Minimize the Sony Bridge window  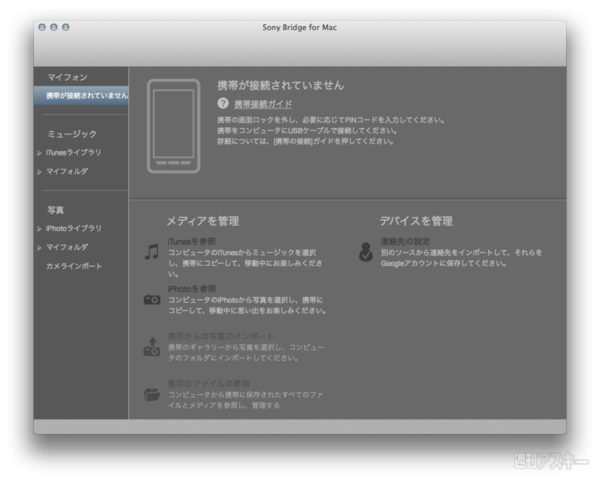coord(54,27)
